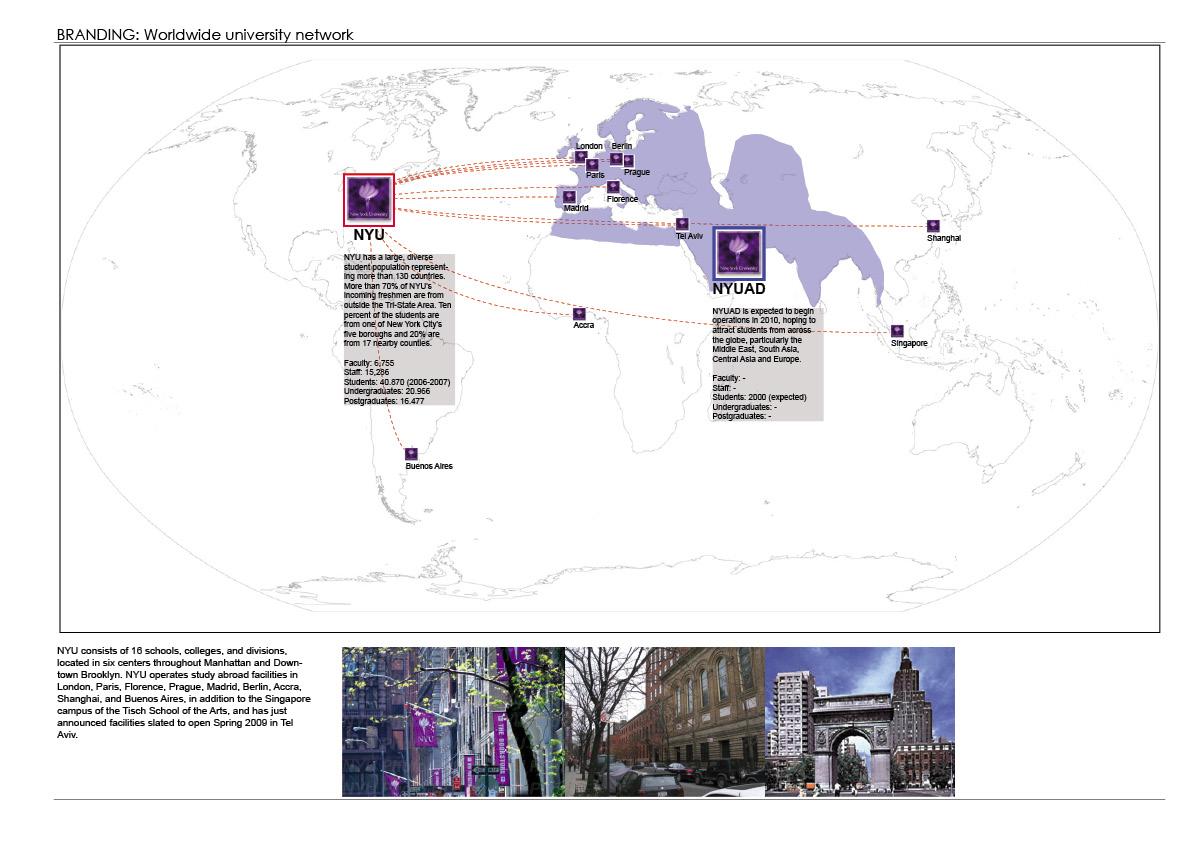Click 'Postgraduates: 16,477' line
The height and width of the screenshot is (841, 1190).
(384, 401)
